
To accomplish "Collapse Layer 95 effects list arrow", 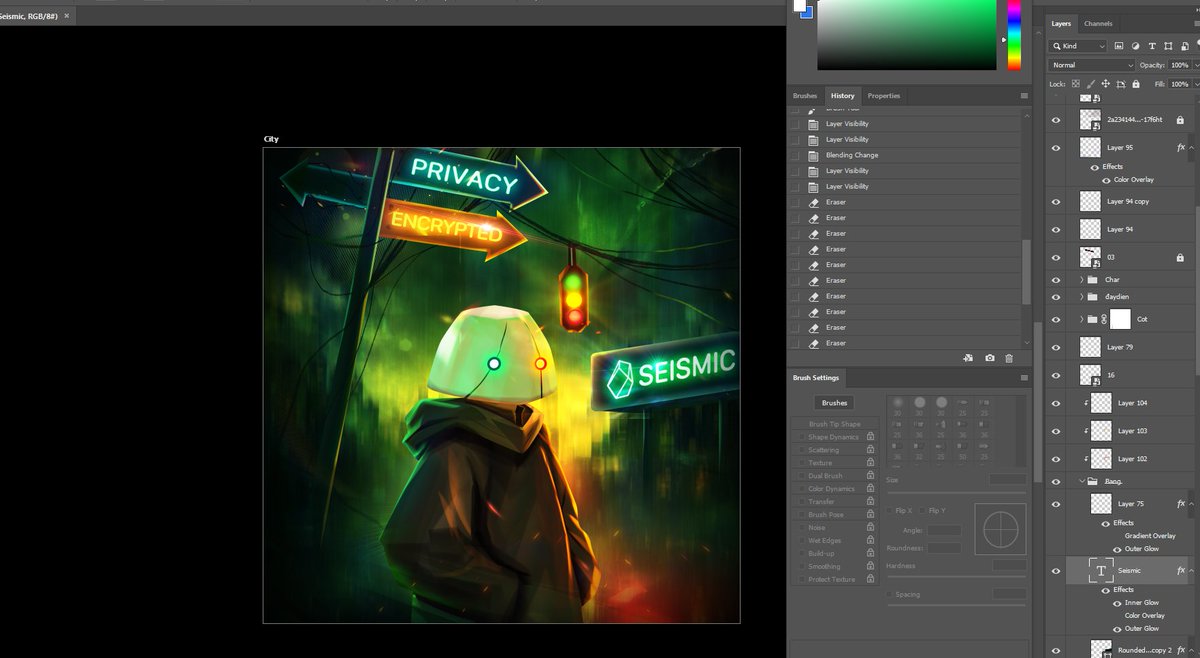I will click(1192, 147).
